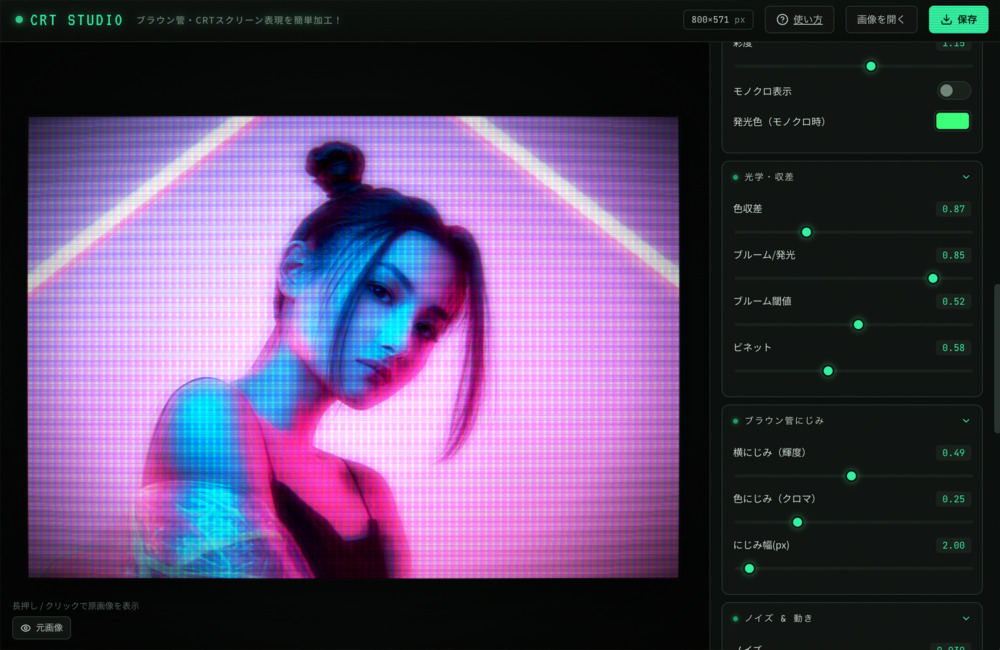The width and height of the screenshot is (1000, 650).
Task: Click the CRT STUDIO logo
Action: [69, 20]
